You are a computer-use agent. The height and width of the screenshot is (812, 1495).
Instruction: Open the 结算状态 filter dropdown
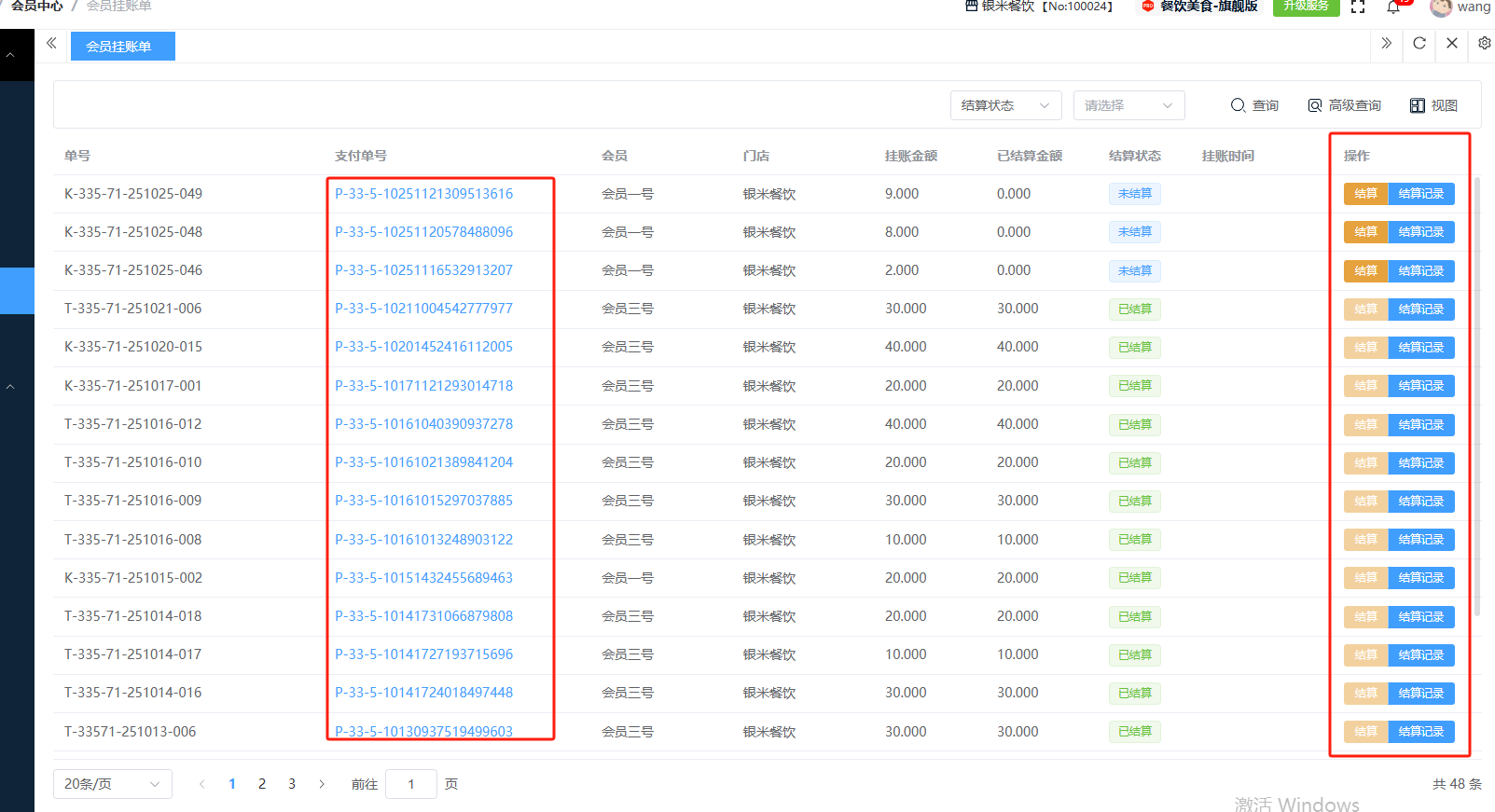tap(1005, 105)
